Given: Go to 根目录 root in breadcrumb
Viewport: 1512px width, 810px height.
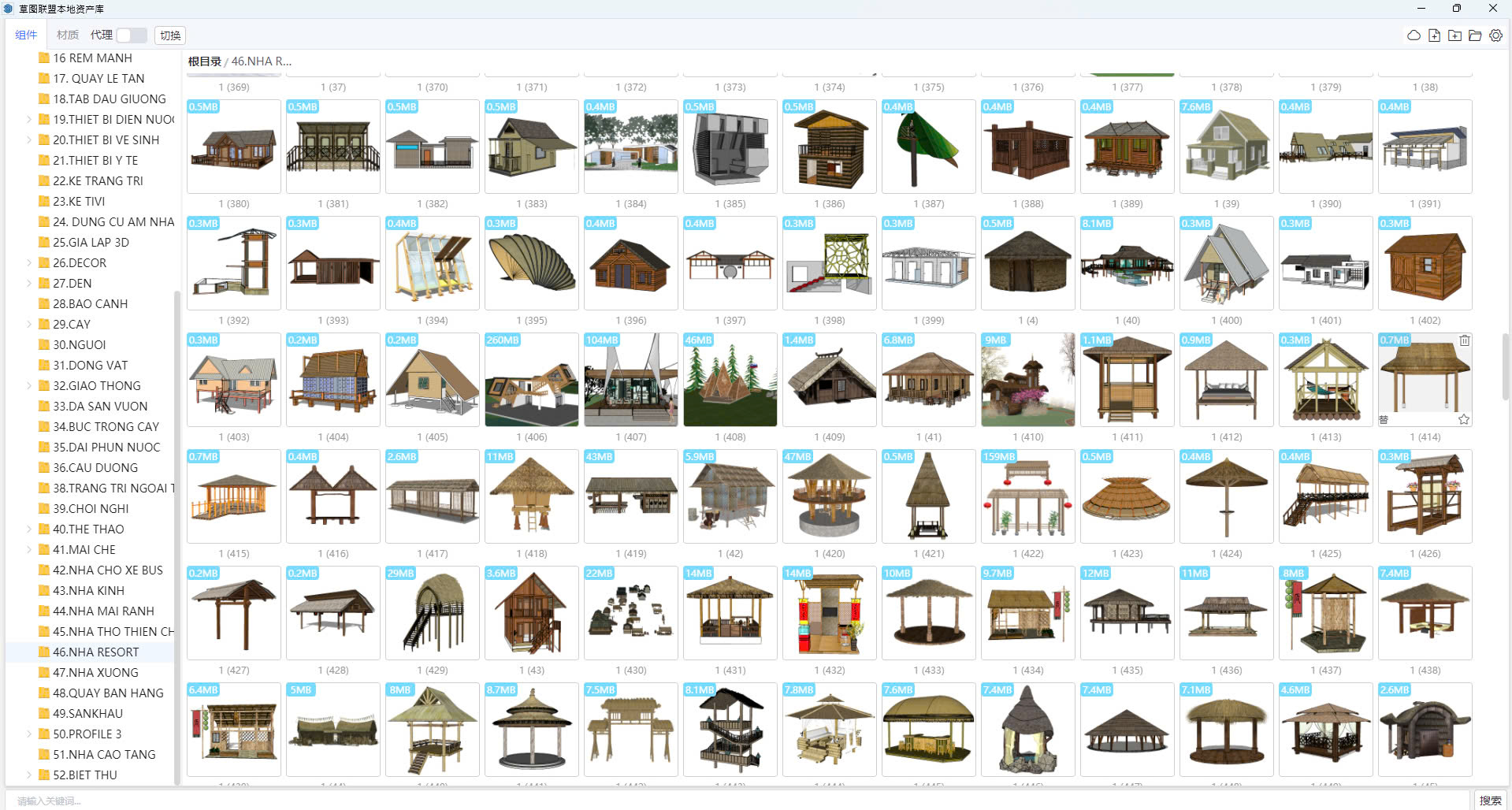Looking at the screenshot, I should 204,61.
